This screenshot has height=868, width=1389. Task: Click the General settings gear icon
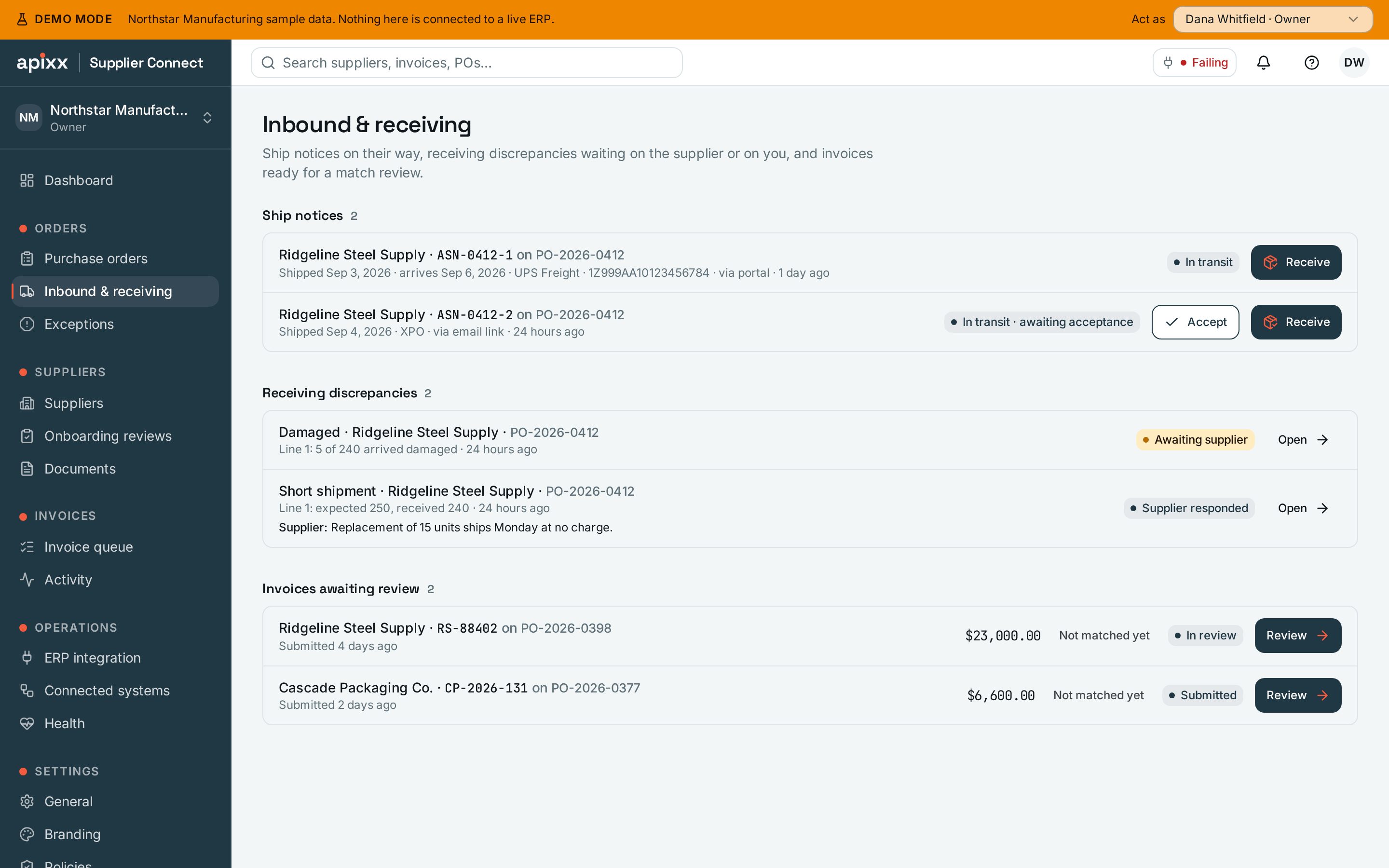click(27, 801)
